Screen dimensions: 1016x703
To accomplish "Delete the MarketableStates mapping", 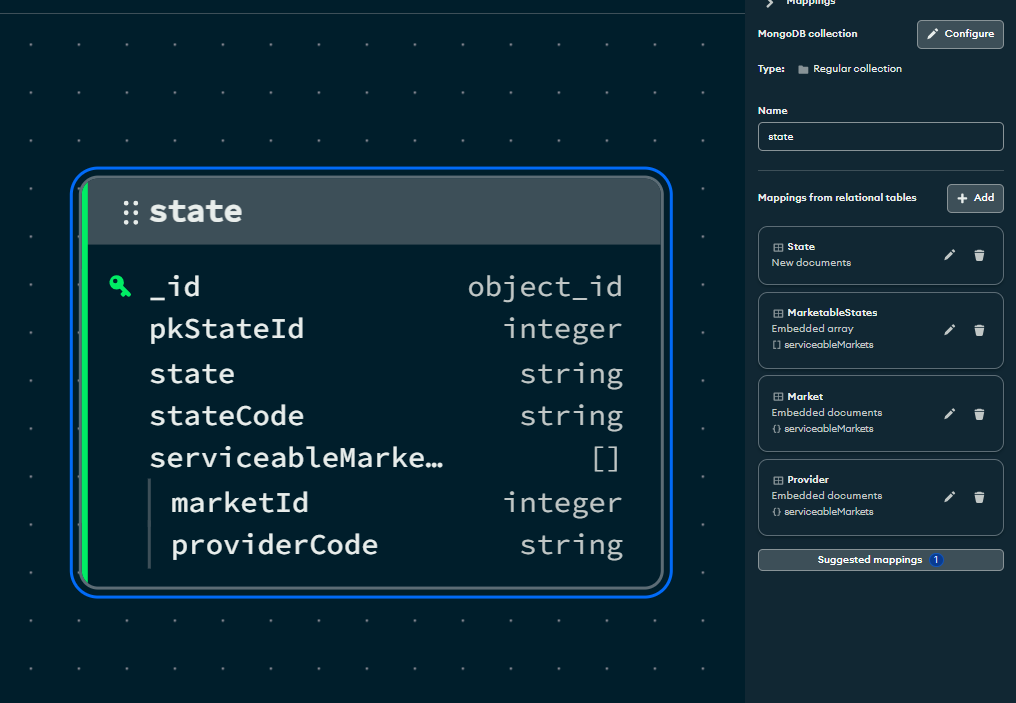I will [979, 330].
